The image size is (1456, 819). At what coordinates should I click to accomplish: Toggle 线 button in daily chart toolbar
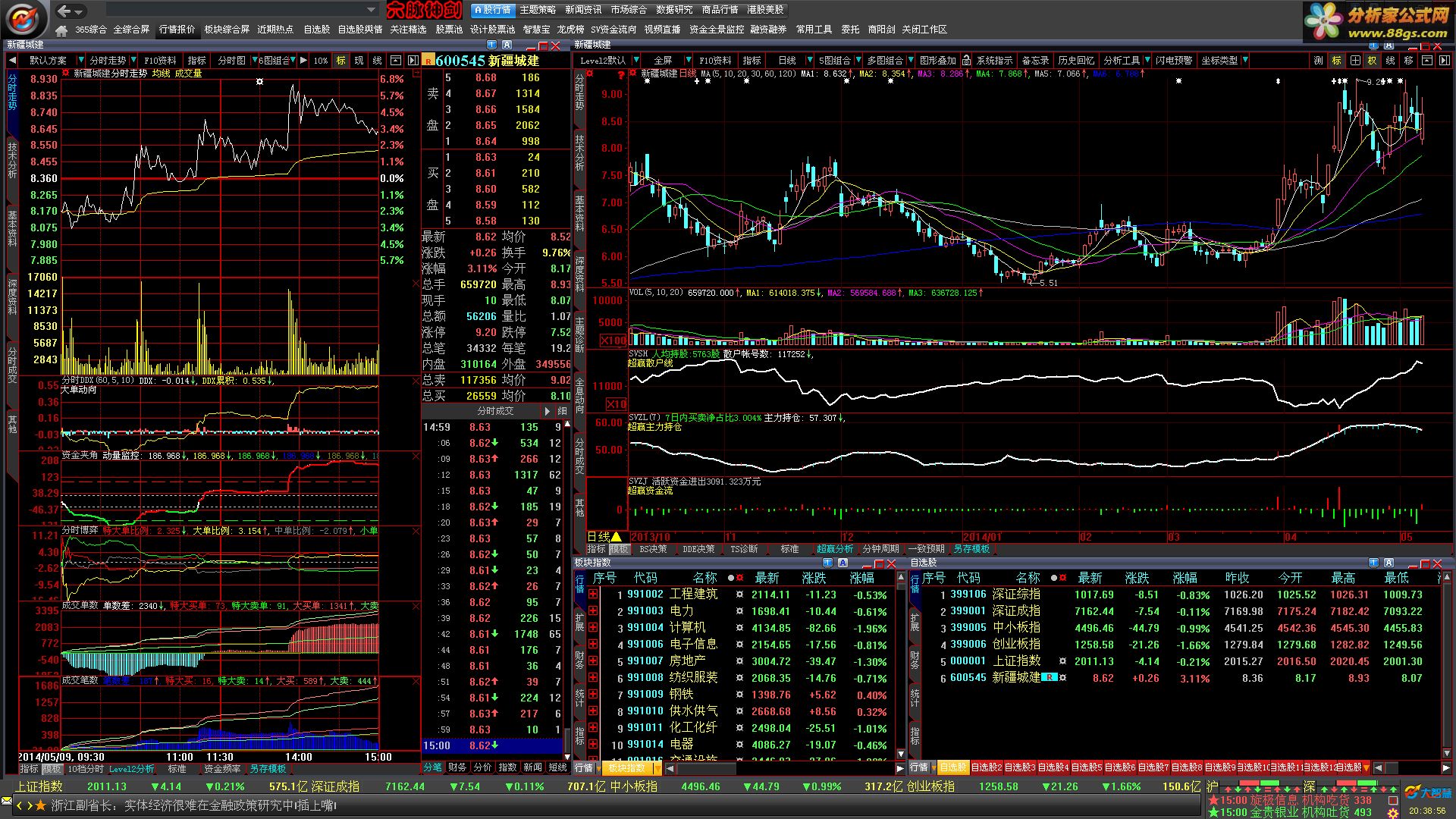(x=1391, y=61)
